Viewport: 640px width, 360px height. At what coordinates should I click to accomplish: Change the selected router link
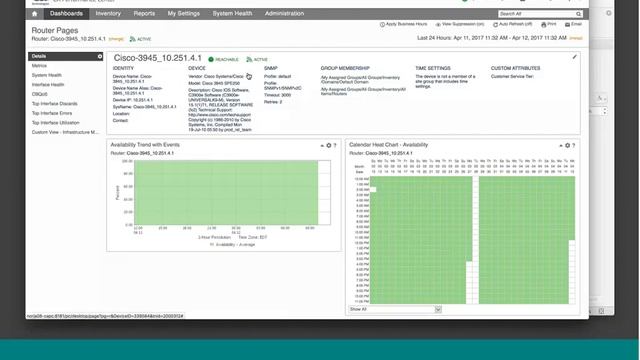pyautogui.click(x=116, y=39)
